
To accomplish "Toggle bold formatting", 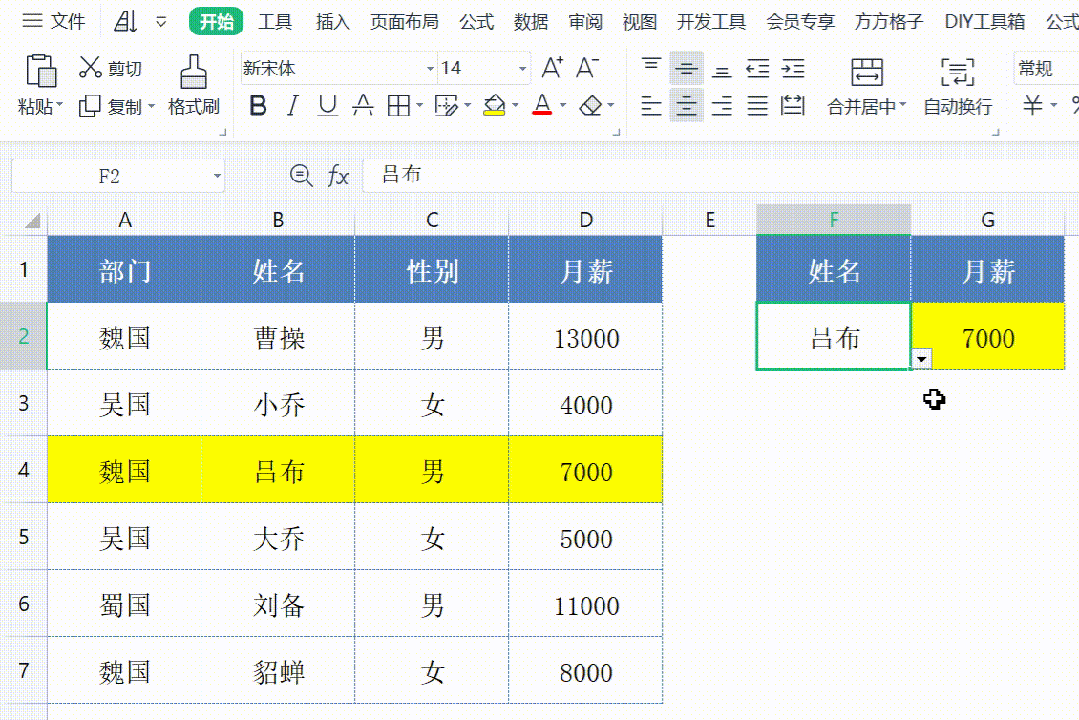I will pyautogui.click(x=257, y=106).
